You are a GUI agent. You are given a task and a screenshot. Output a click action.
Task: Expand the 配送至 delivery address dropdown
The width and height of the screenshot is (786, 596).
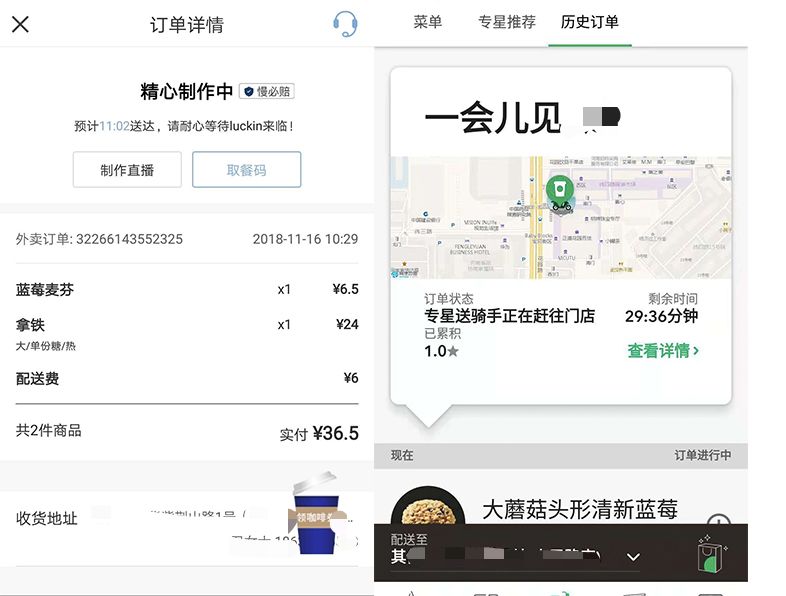click(632, 556)
